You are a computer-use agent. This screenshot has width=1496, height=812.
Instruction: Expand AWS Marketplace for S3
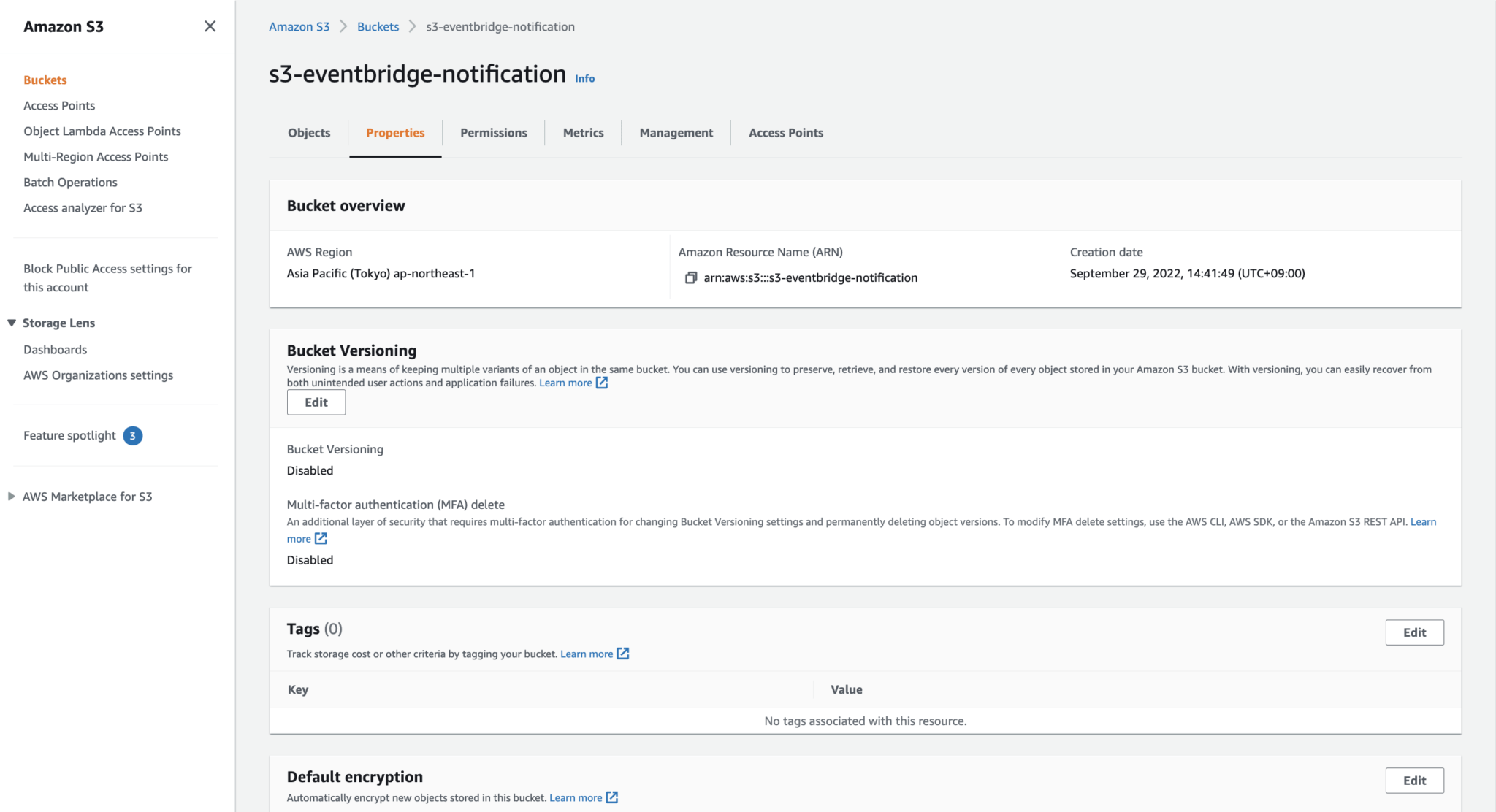pos(11,496)
